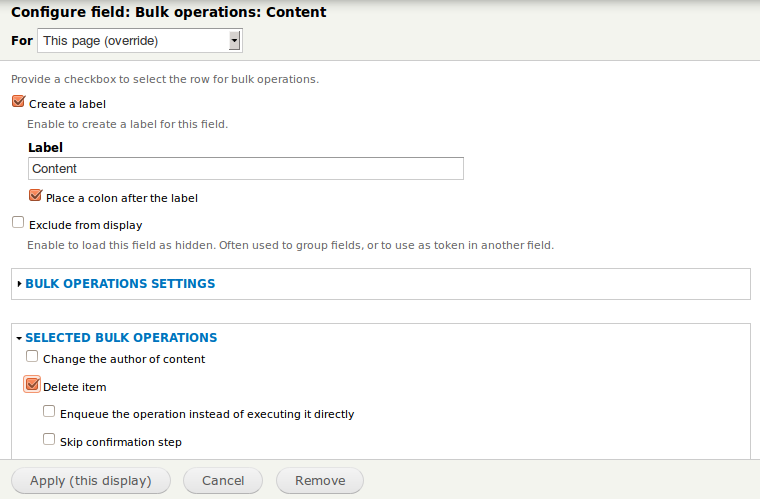This screenshot has width=760, height=499.
Task: Uncheck the 'Create a label' checkbox
Action: pos(18,102)
